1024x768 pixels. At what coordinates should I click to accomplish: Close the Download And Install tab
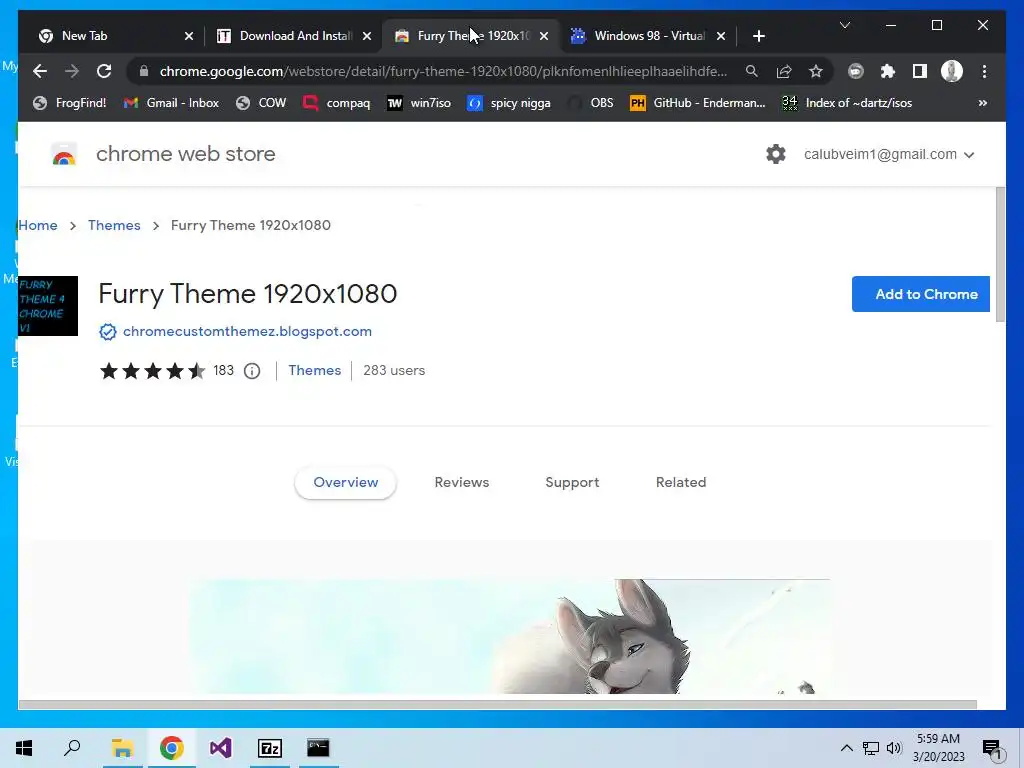[367, 36]
